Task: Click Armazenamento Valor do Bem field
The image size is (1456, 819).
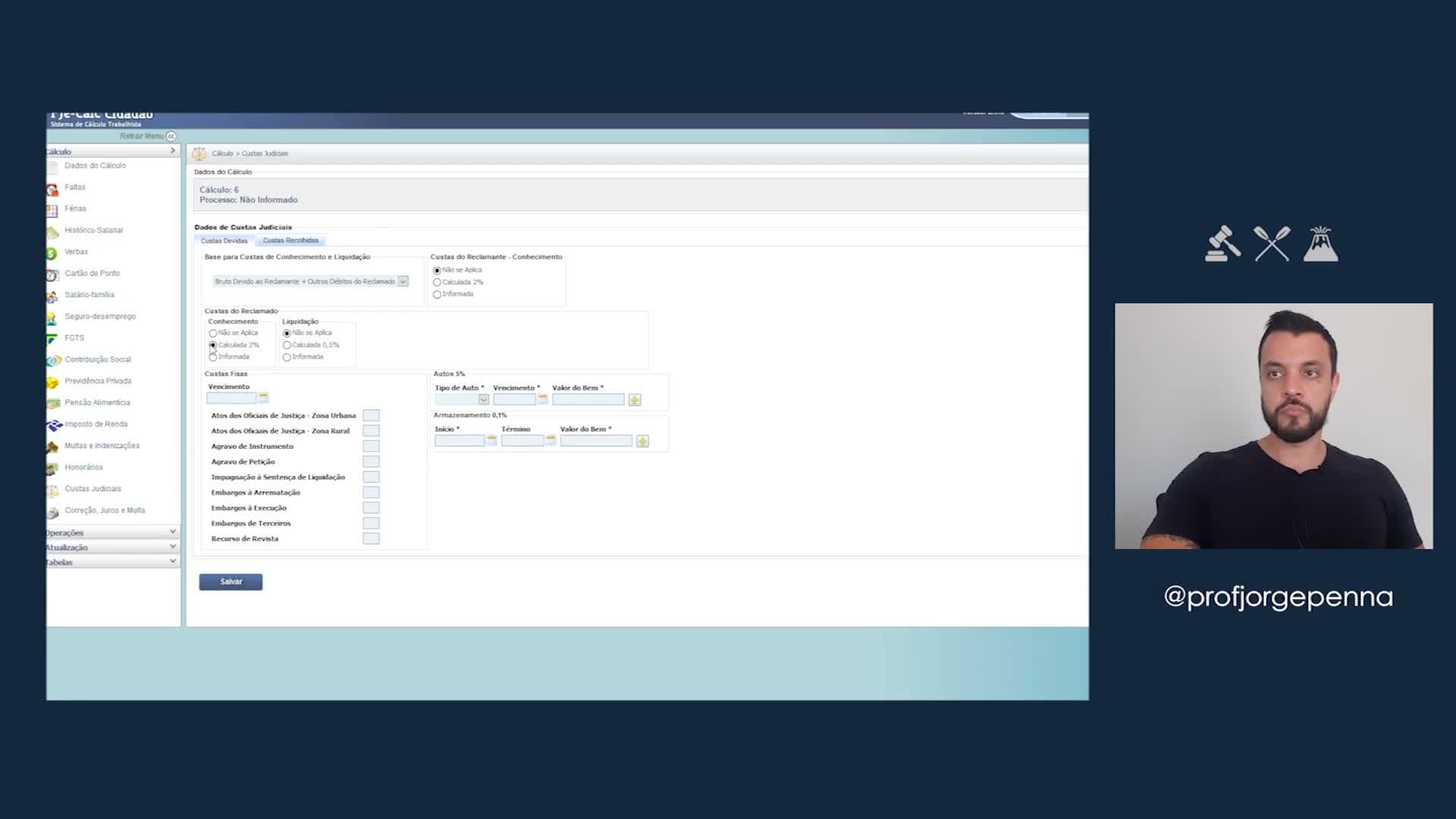Action: pos(596,441)
